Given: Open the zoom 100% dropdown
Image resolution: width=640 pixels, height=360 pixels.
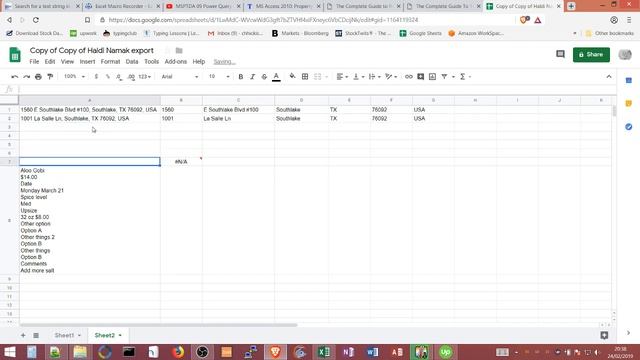Looking at the screenshot, I should click(x=74, y=77).
